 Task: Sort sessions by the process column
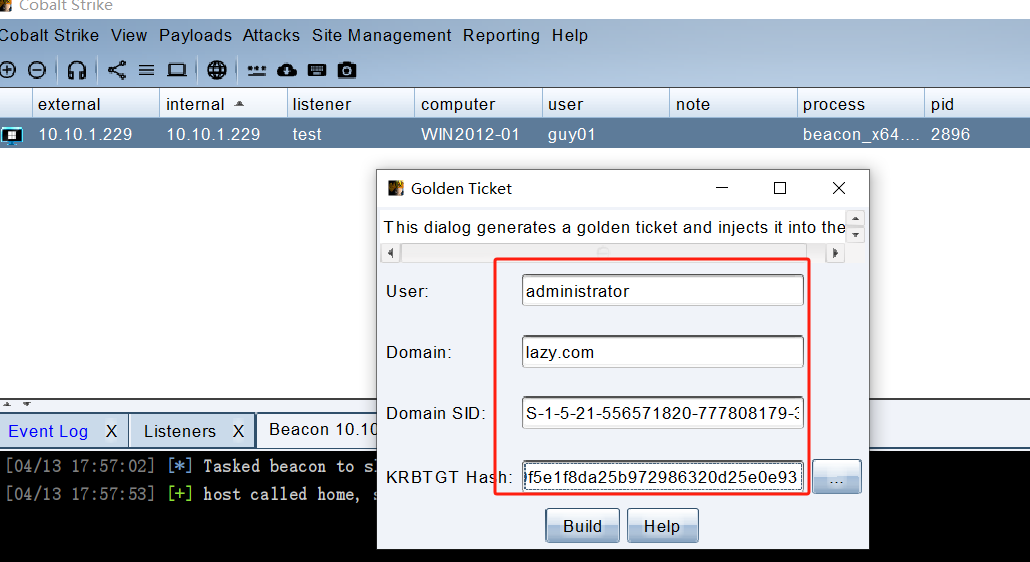coord(861,104)
